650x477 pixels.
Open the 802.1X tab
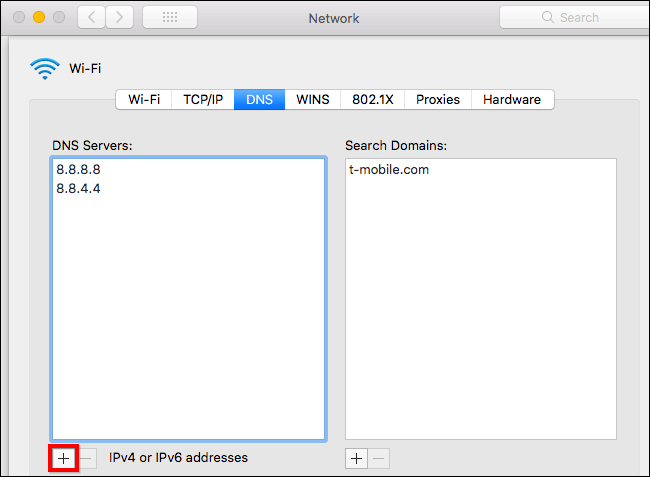coord(373,99)
